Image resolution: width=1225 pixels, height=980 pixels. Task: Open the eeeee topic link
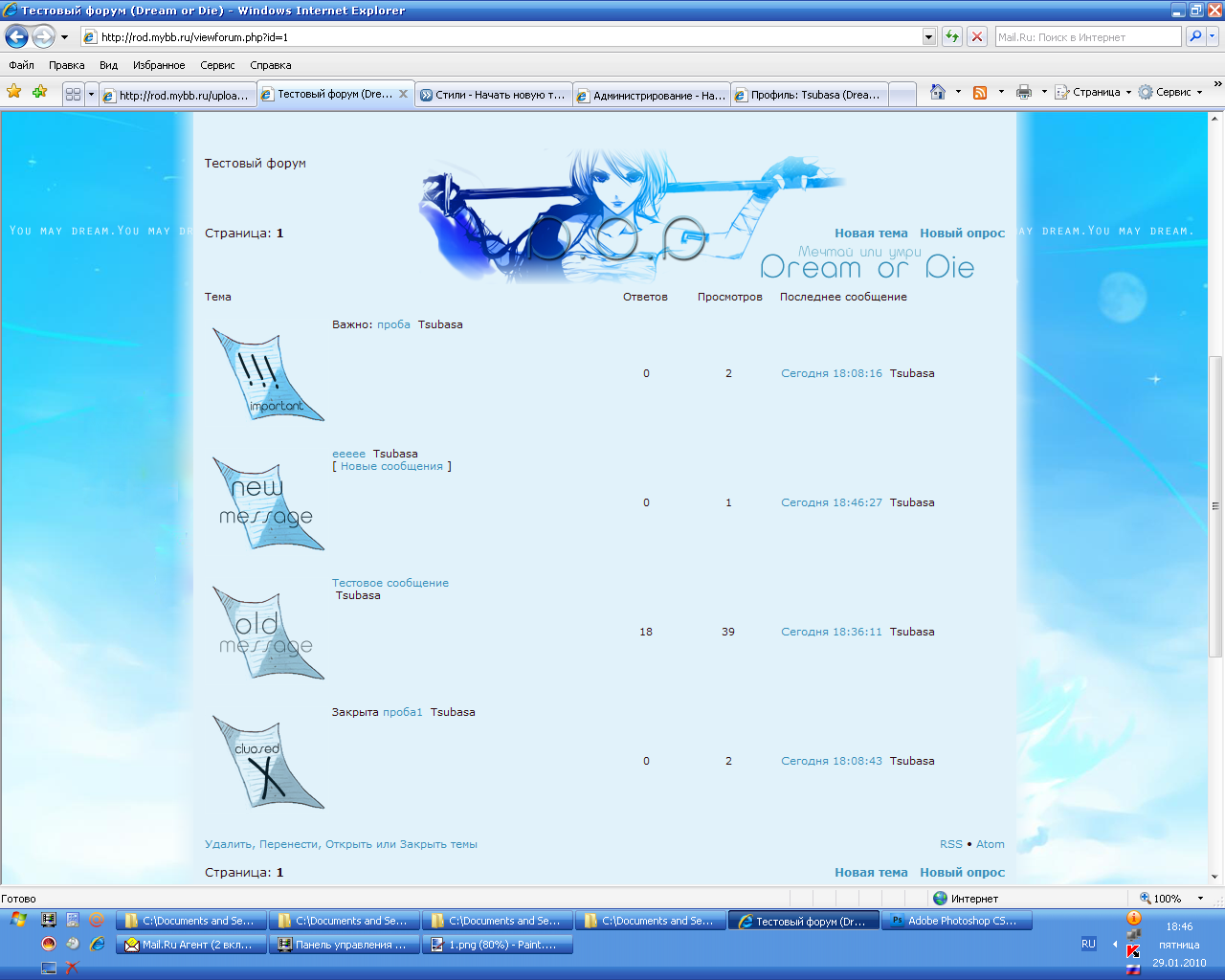pos(348,454)
